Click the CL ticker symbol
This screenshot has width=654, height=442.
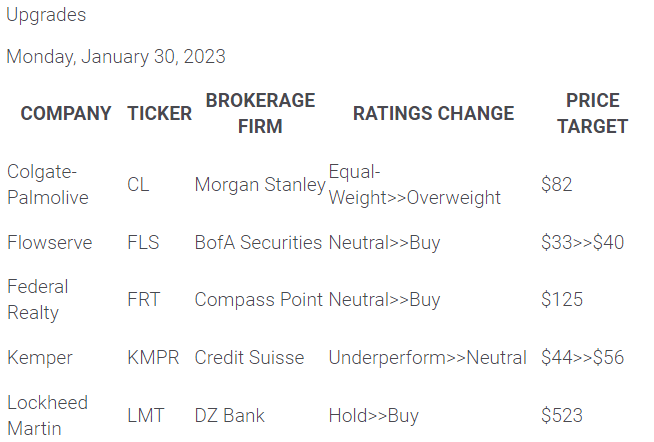coord(138,184)
